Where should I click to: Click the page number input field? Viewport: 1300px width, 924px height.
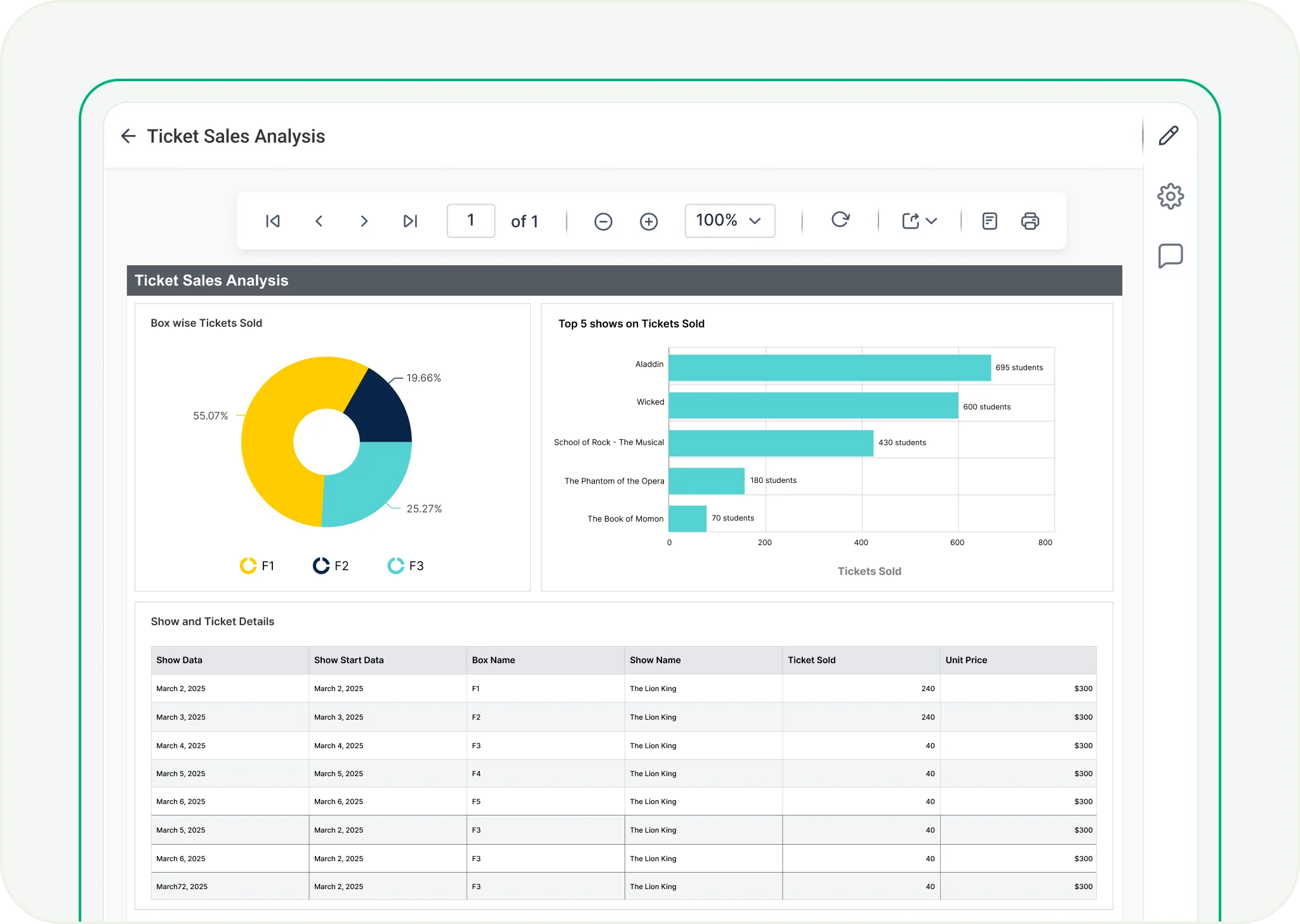coord(470,221)
